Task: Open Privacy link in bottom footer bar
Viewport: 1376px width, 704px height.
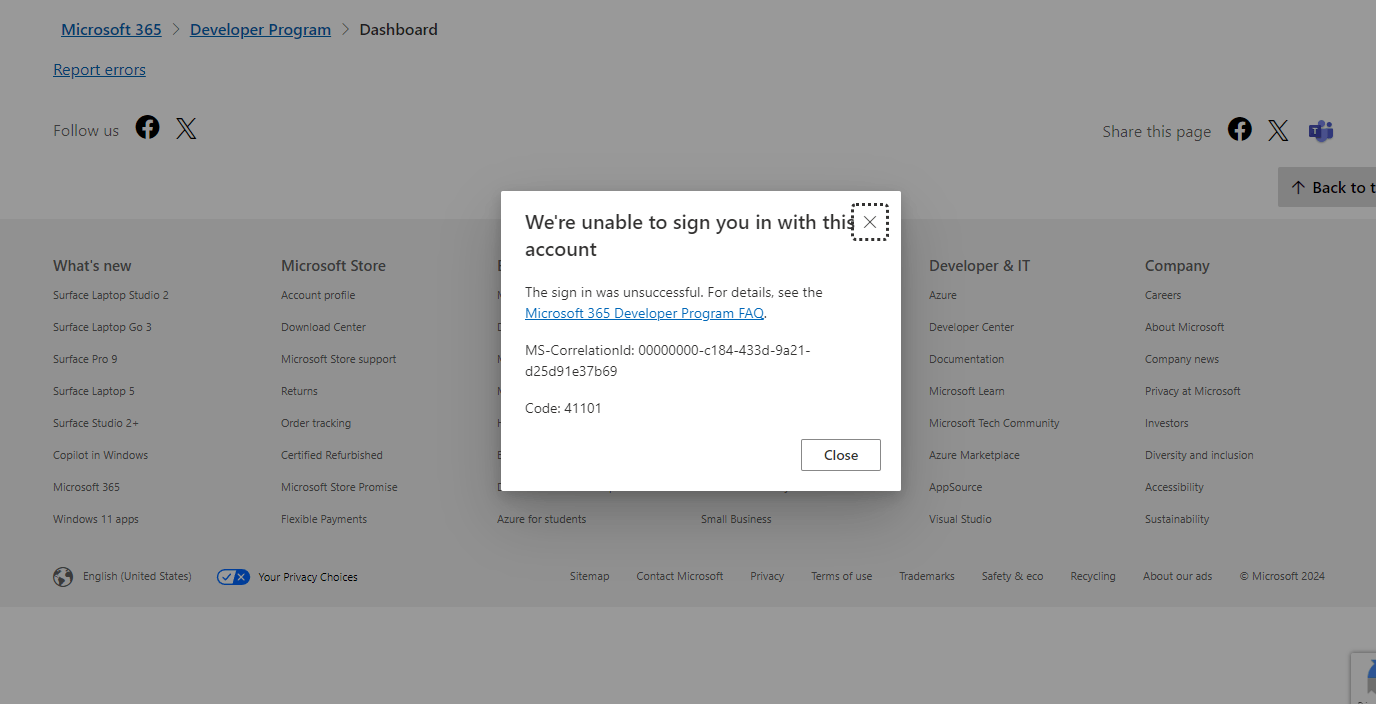Action: (x=767, y=576)
